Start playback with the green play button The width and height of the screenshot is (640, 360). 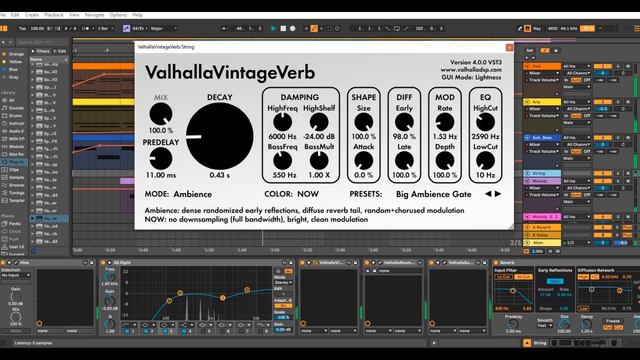click(273, 29)
